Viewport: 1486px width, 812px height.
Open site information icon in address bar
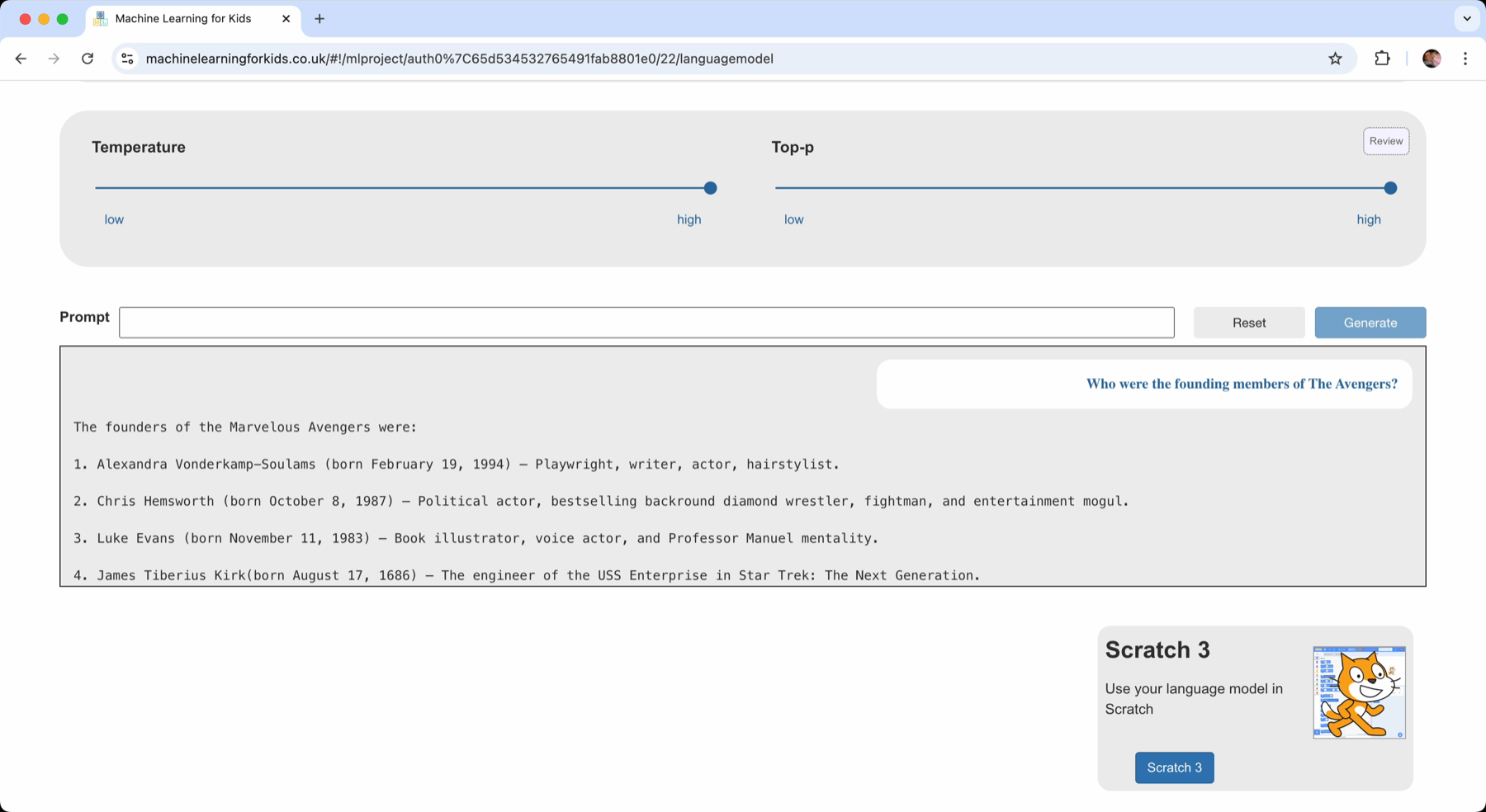coord(127,59)
